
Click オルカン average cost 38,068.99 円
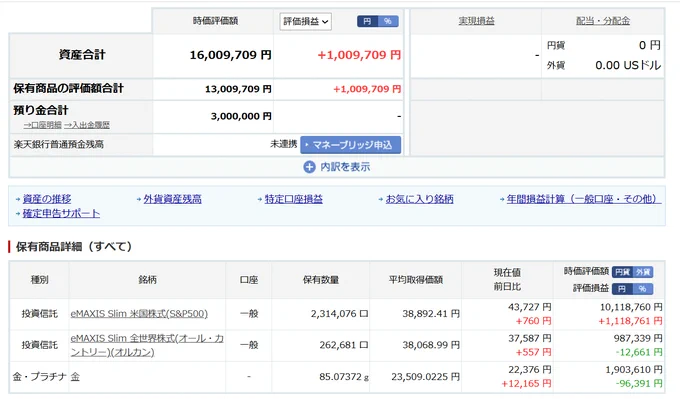coord(431,345)
